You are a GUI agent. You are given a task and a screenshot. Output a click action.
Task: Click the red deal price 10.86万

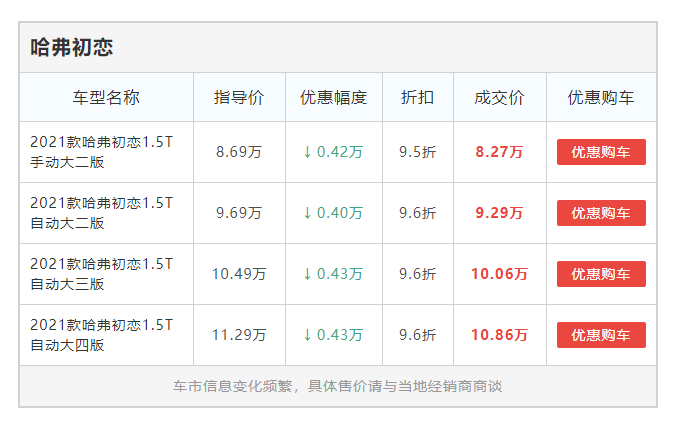pos(500,335)
